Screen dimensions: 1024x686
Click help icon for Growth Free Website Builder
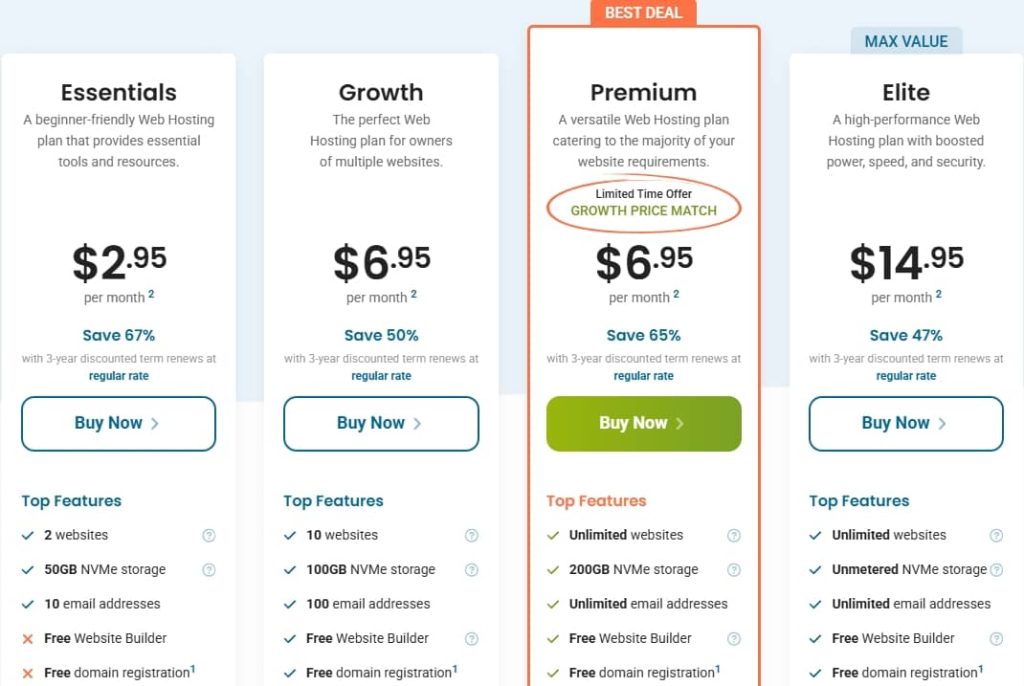pyautogui.click(x=471, y=638)
